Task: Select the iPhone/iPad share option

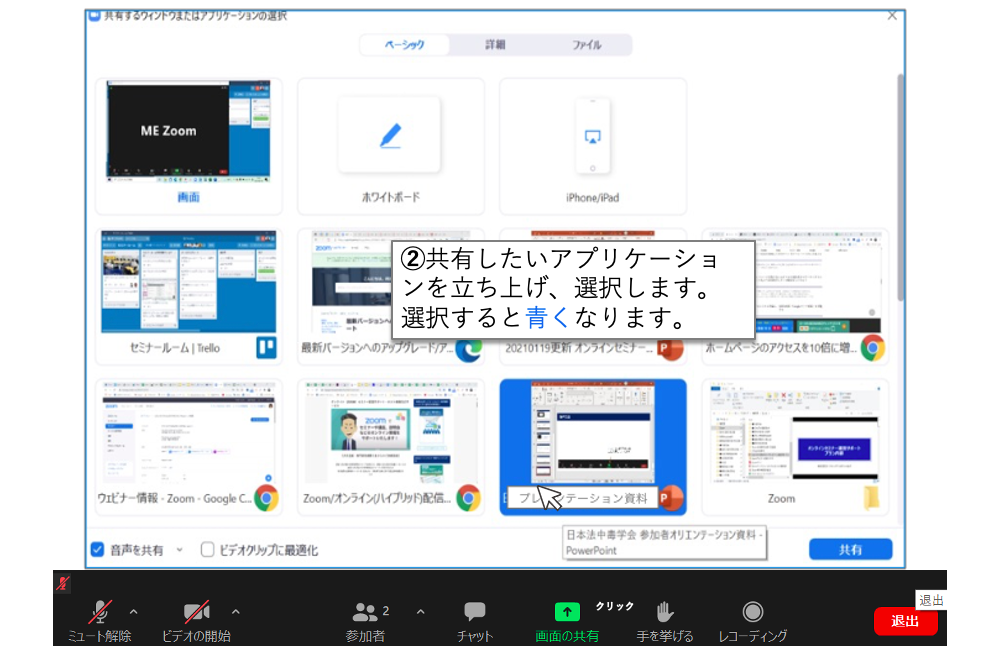Action: [592, 146]
